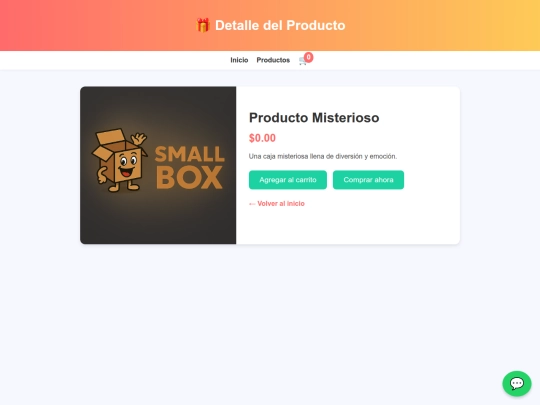
Task: Click the mascot's waving hand
Action: [x=139, y=139]
